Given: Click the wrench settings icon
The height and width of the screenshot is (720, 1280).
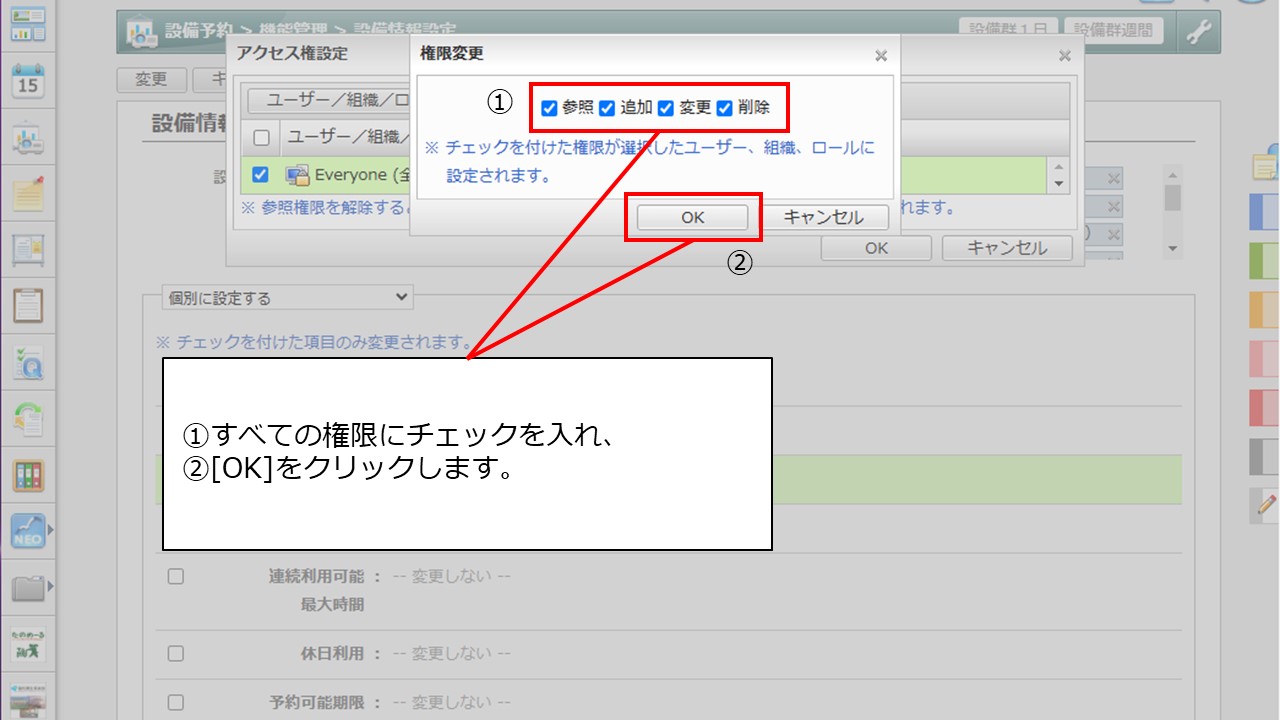Looking at the screenshot, I should pyautogui.click(x=1198, y=32).
